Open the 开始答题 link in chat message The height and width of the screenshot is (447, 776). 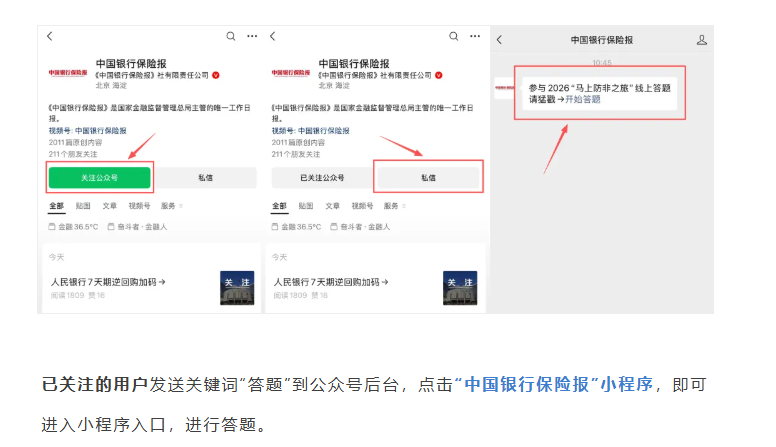tap(582, 99)
